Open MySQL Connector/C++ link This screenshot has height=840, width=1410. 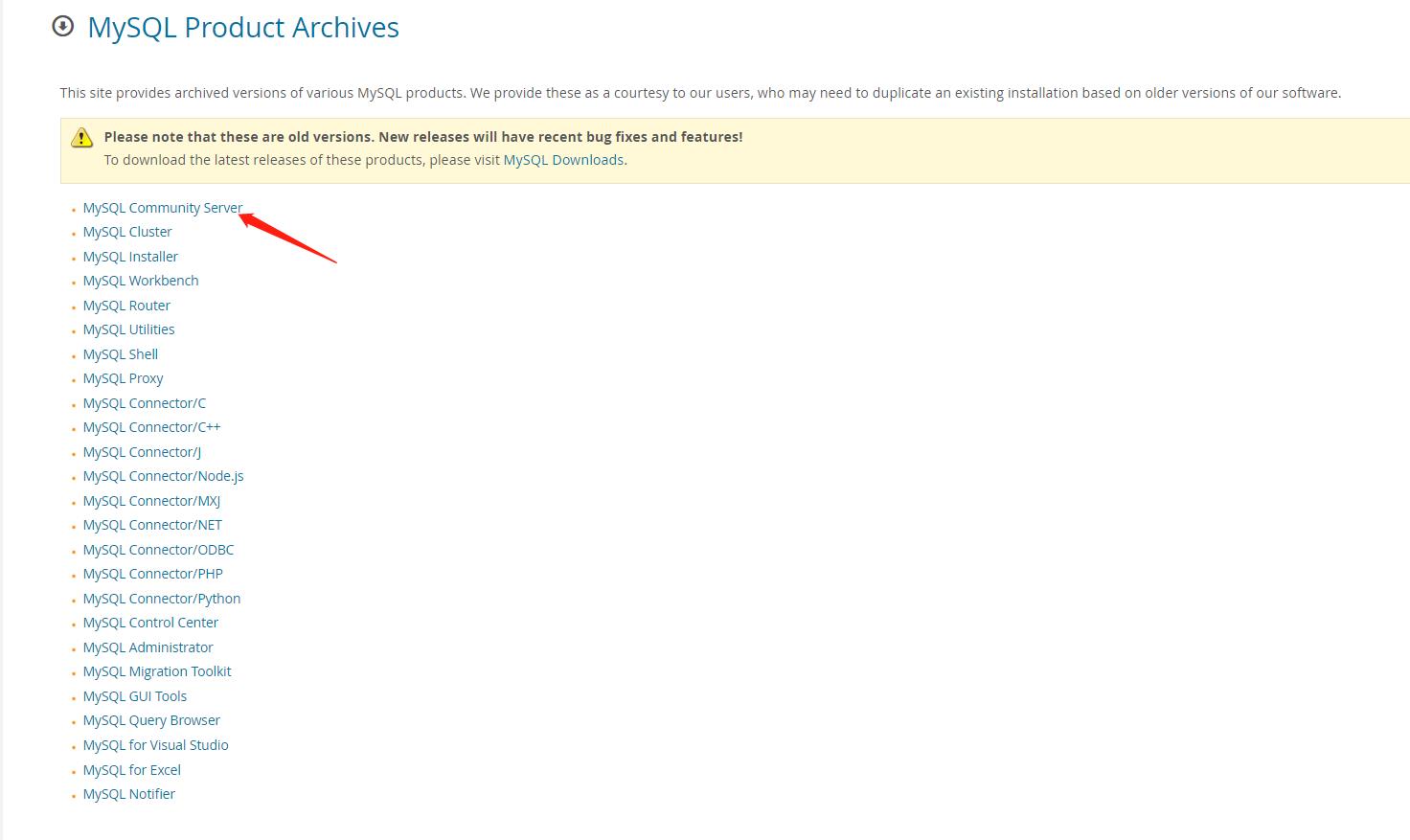[152, 427]
